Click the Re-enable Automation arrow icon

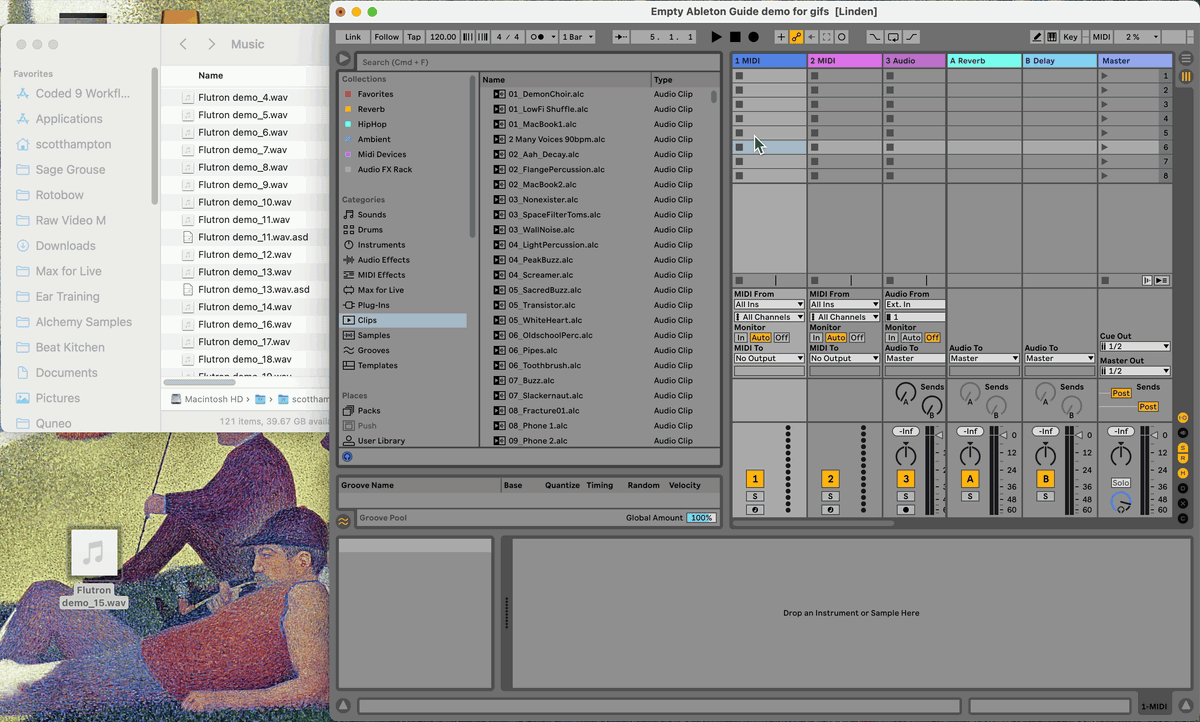(x=812, y=37)
